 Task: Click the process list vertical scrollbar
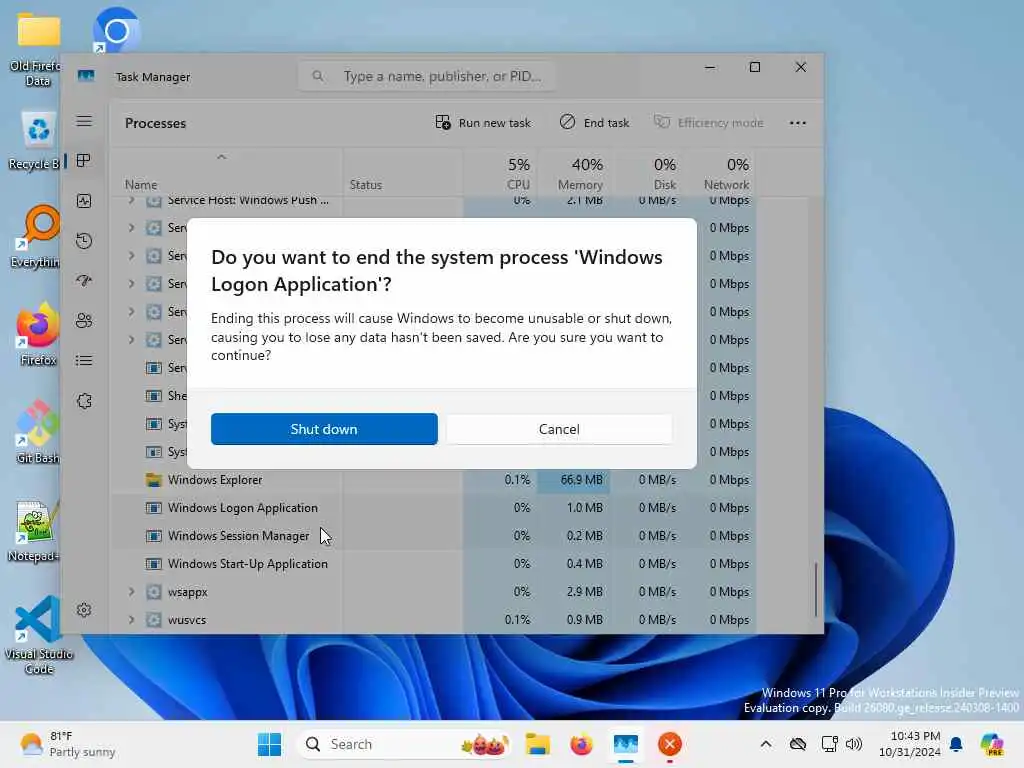point(816,590)
